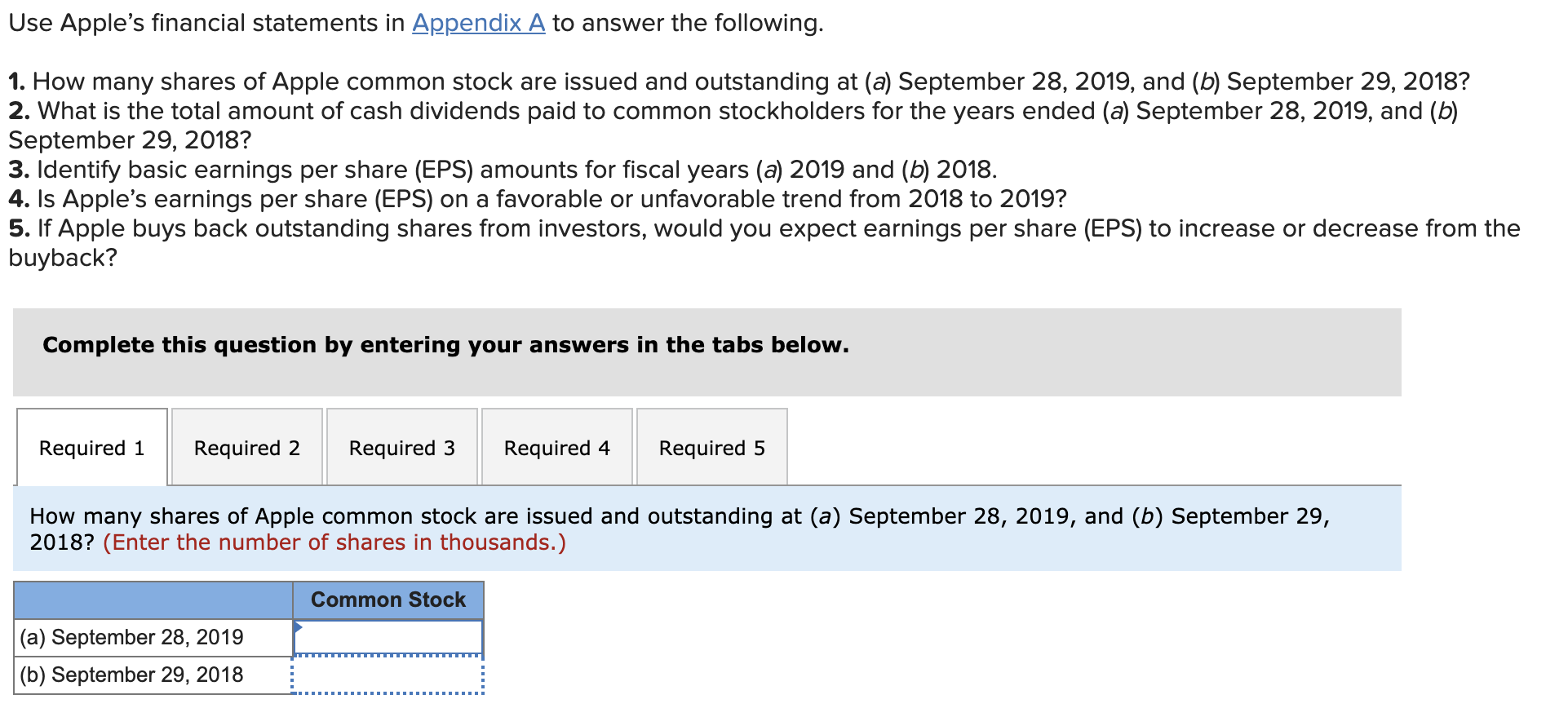Screen dimensions: 1568x708
Task: Click the Common Stock input for September 28, 2019
Action: point(390,637)
